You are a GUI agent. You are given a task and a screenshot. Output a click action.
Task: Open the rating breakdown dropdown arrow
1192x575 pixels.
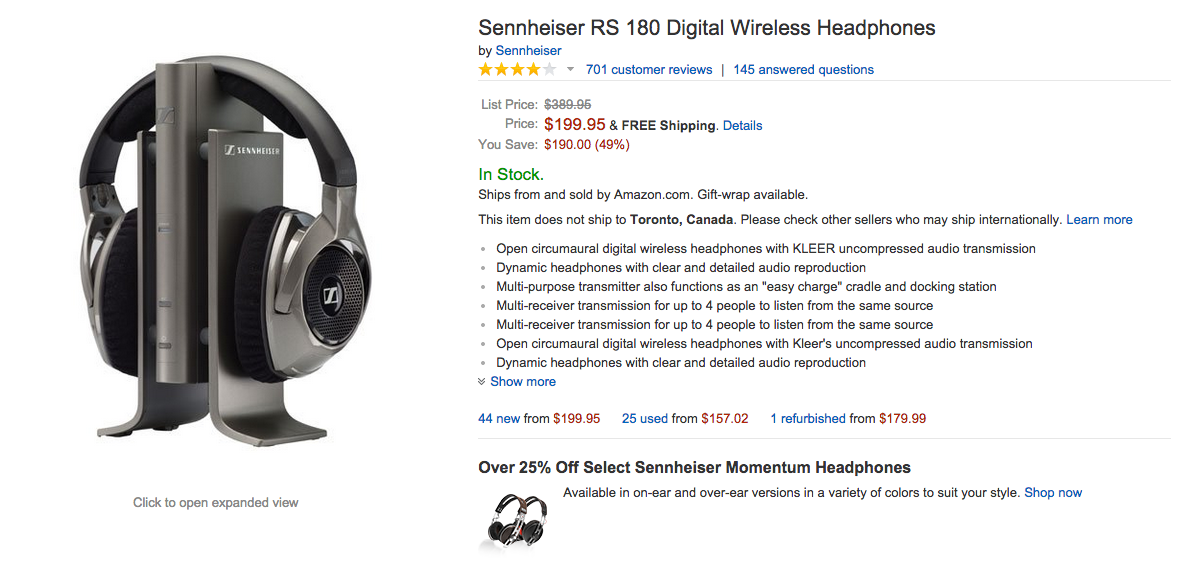(570, 70)
